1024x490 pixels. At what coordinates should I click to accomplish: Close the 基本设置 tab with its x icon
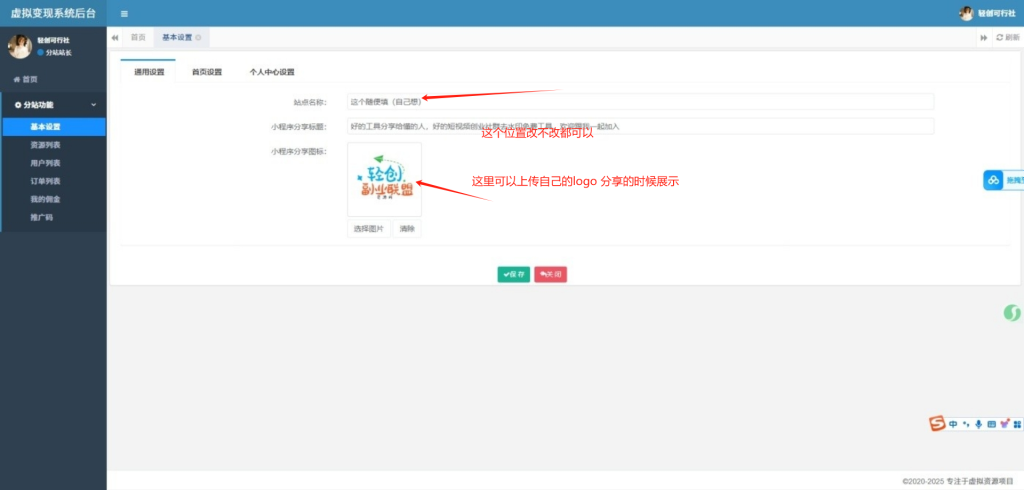(198, 37)
